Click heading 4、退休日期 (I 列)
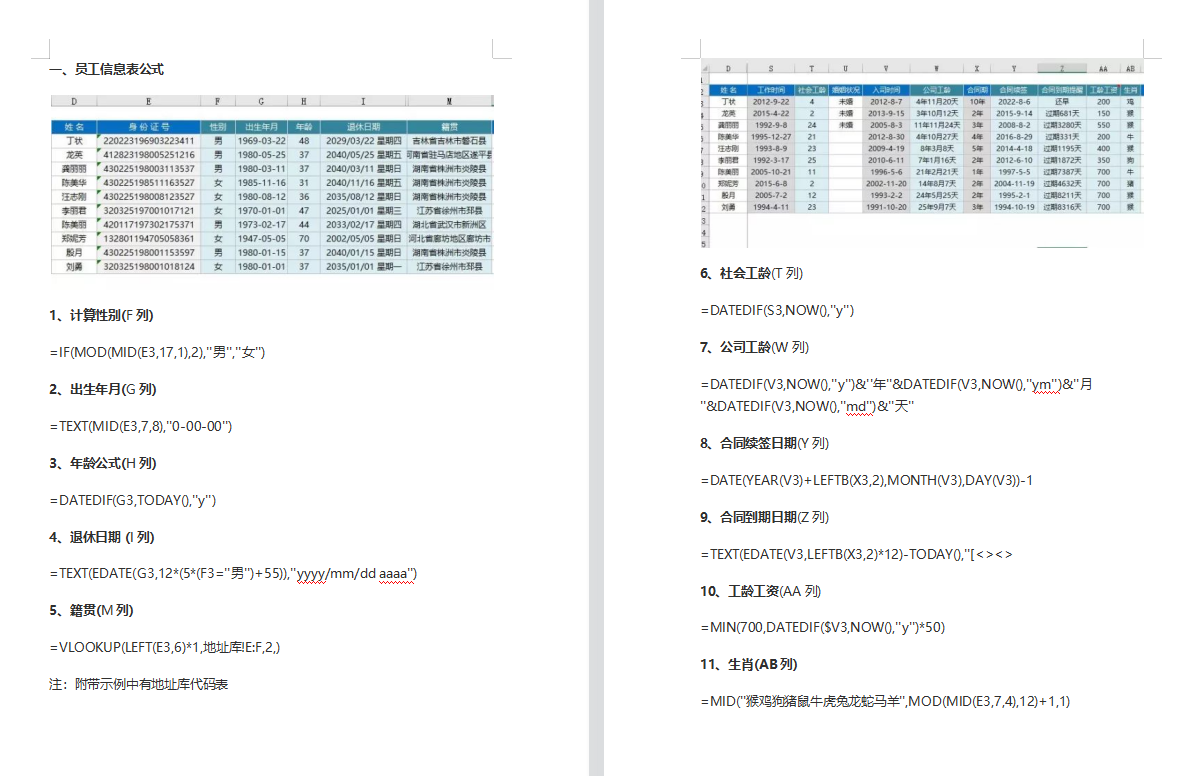The image size is (1190, 776). pos(102,538)
